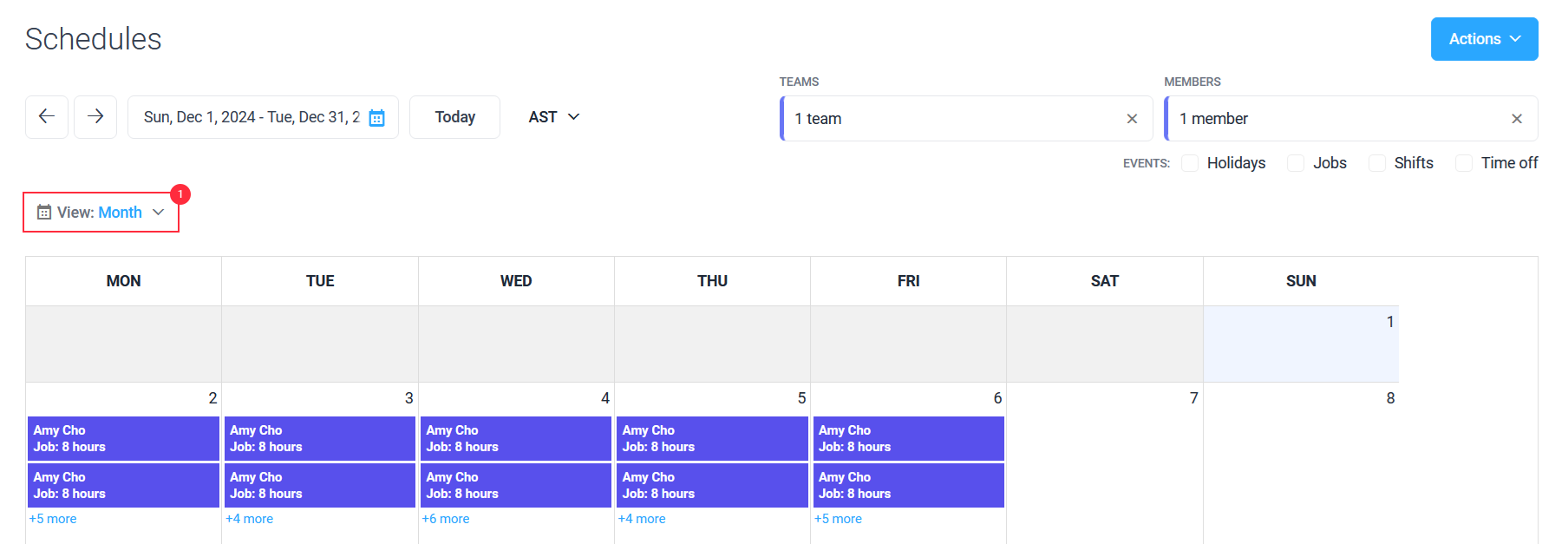This screenshot has height=544, width=1568.
Task: Tick the Time off checkbox
Action: click(x=1464, y=163)
